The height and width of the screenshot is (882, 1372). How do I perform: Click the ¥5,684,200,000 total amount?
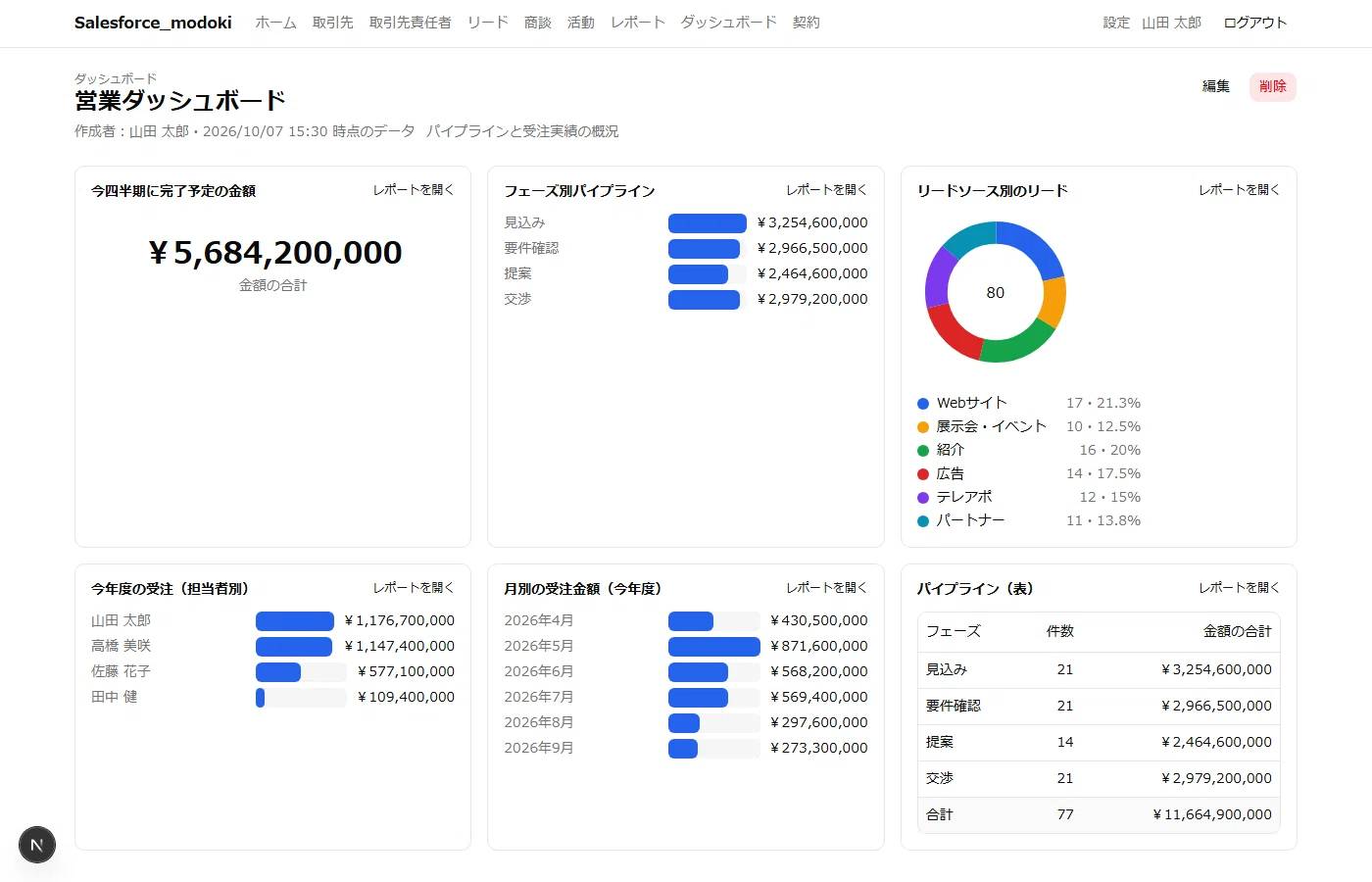[x=274, y=253]
